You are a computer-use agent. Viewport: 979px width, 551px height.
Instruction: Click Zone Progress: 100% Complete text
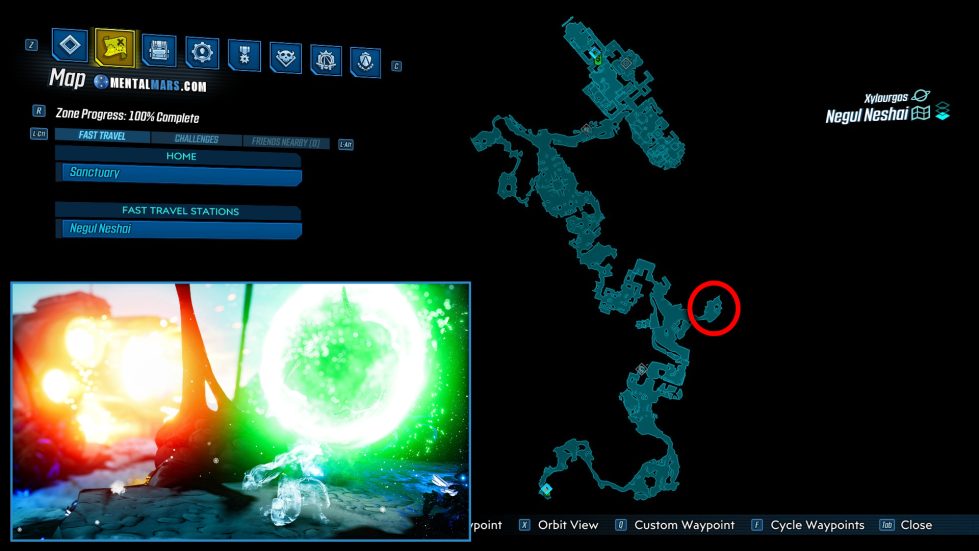click(127, 115)
